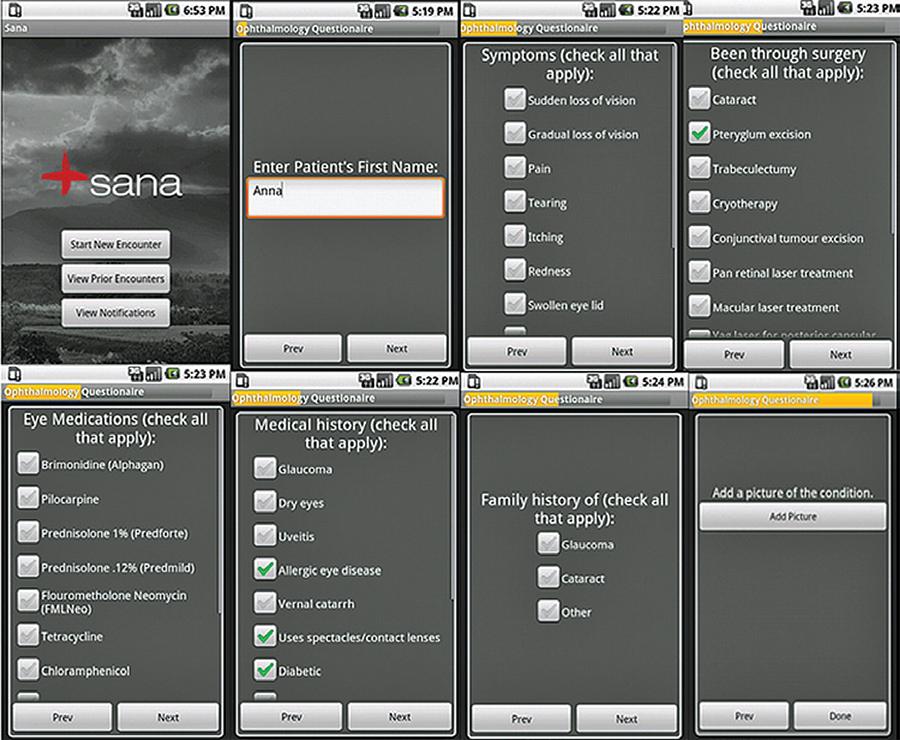
Task: Enable the Brimonidine (Alphagan) medication checkbox
Action: click(28, 464)
